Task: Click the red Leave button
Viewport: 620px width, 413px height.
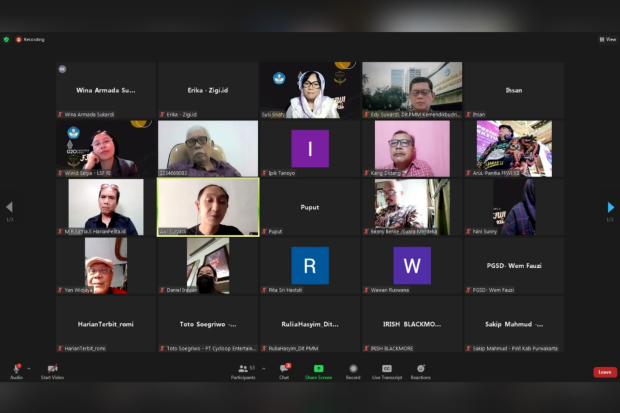Action: point(604,372)
